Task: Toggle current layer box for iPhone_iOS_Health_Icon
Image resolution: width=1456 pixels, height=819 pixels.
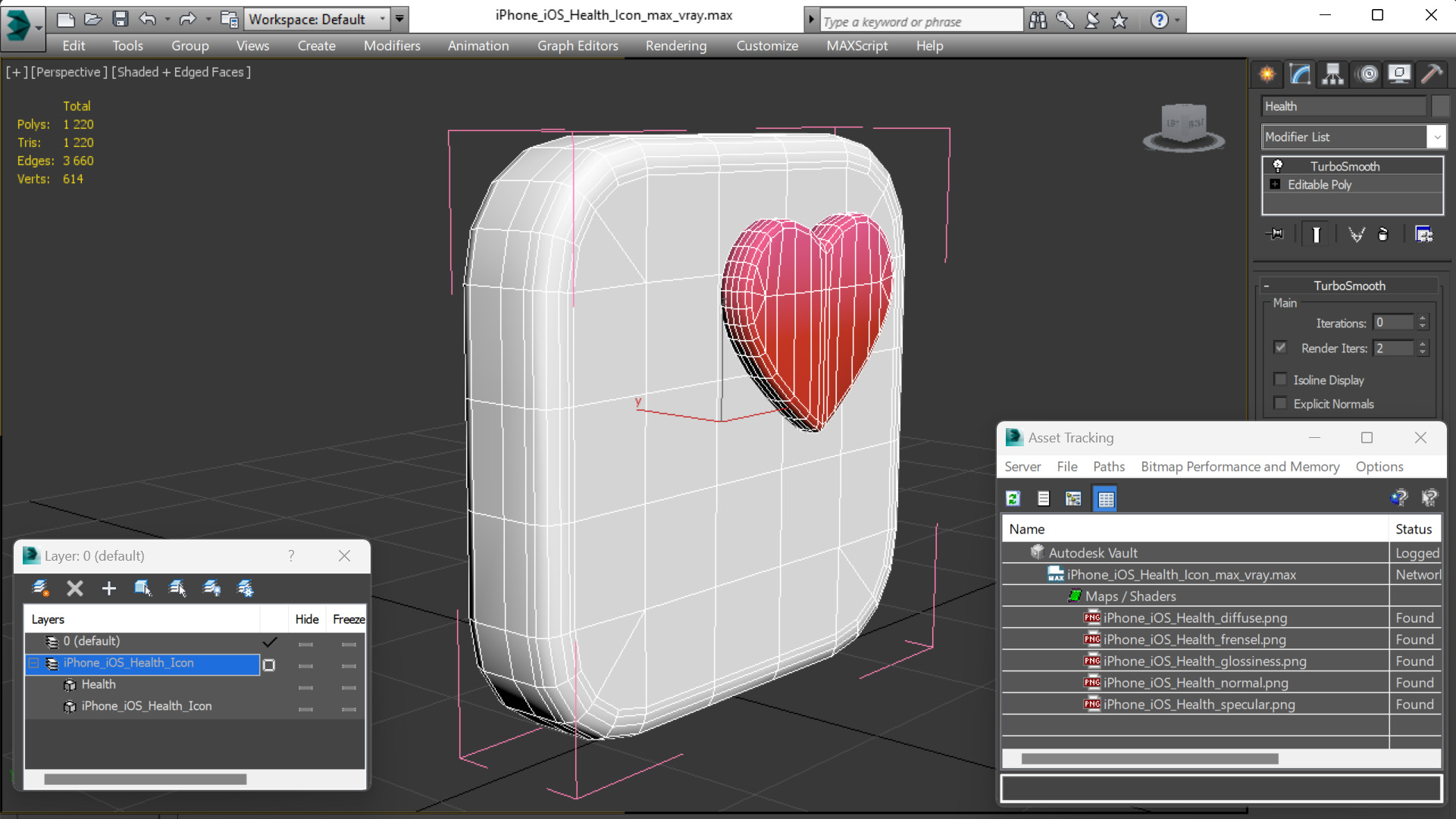Action: tap(269, 665)
